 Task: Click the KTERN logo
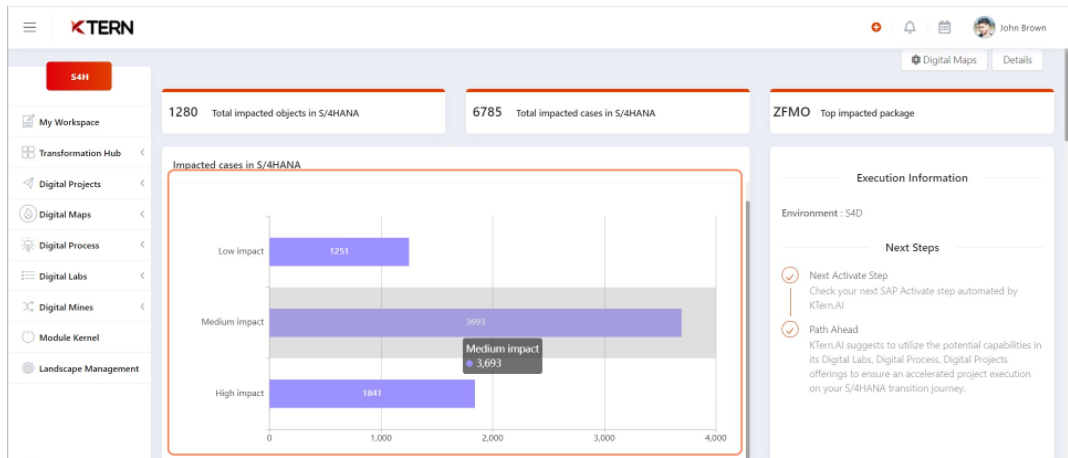102,27
